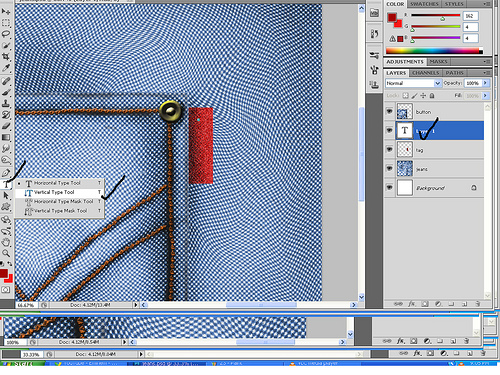The image size is (500, 375).
Task: Select the Eraser tool
Action: [x=6, y=126]
